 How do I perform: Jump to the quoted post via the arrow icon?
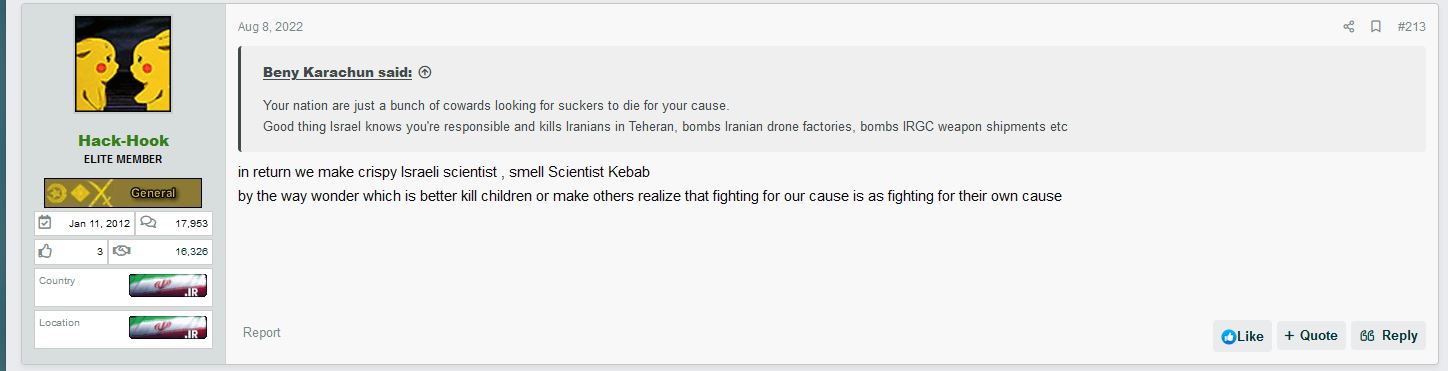coord(424,73)
